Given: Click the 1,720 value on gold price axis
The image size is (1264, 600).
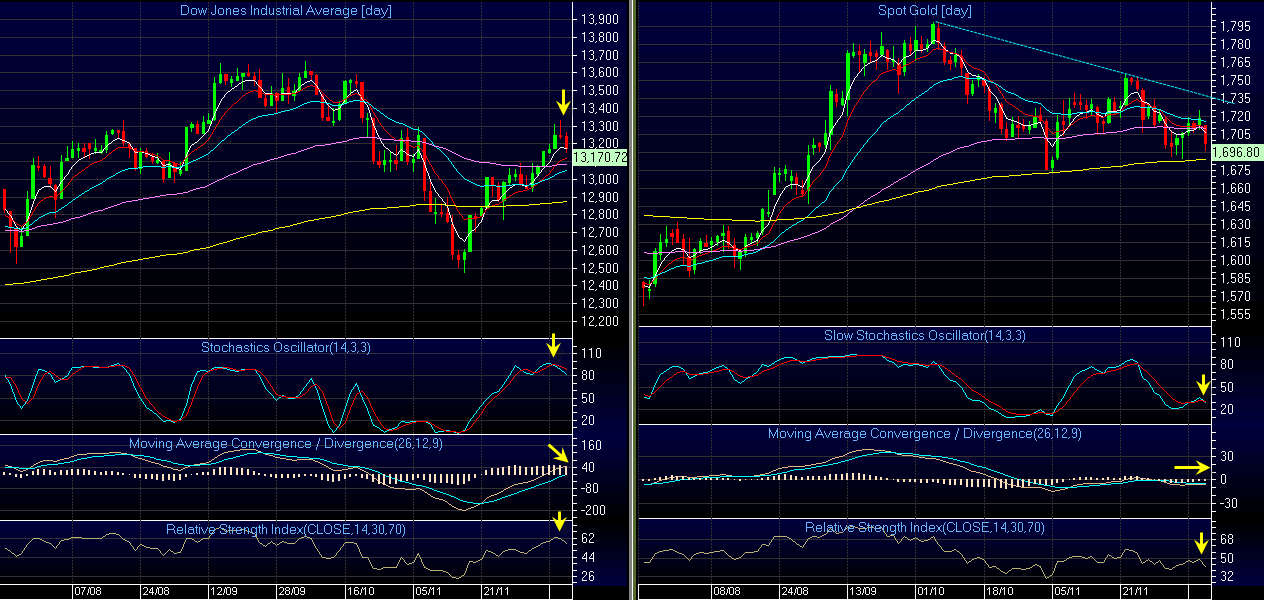Looking at the screenshot, I should click(x=1235, y=116).
